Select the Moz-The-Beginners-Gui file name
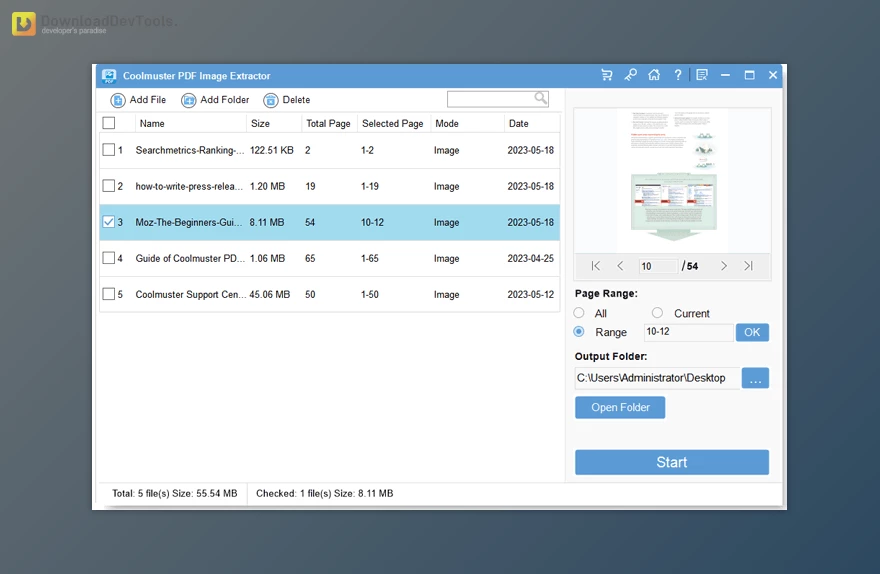880x574 pixels. 189,222
